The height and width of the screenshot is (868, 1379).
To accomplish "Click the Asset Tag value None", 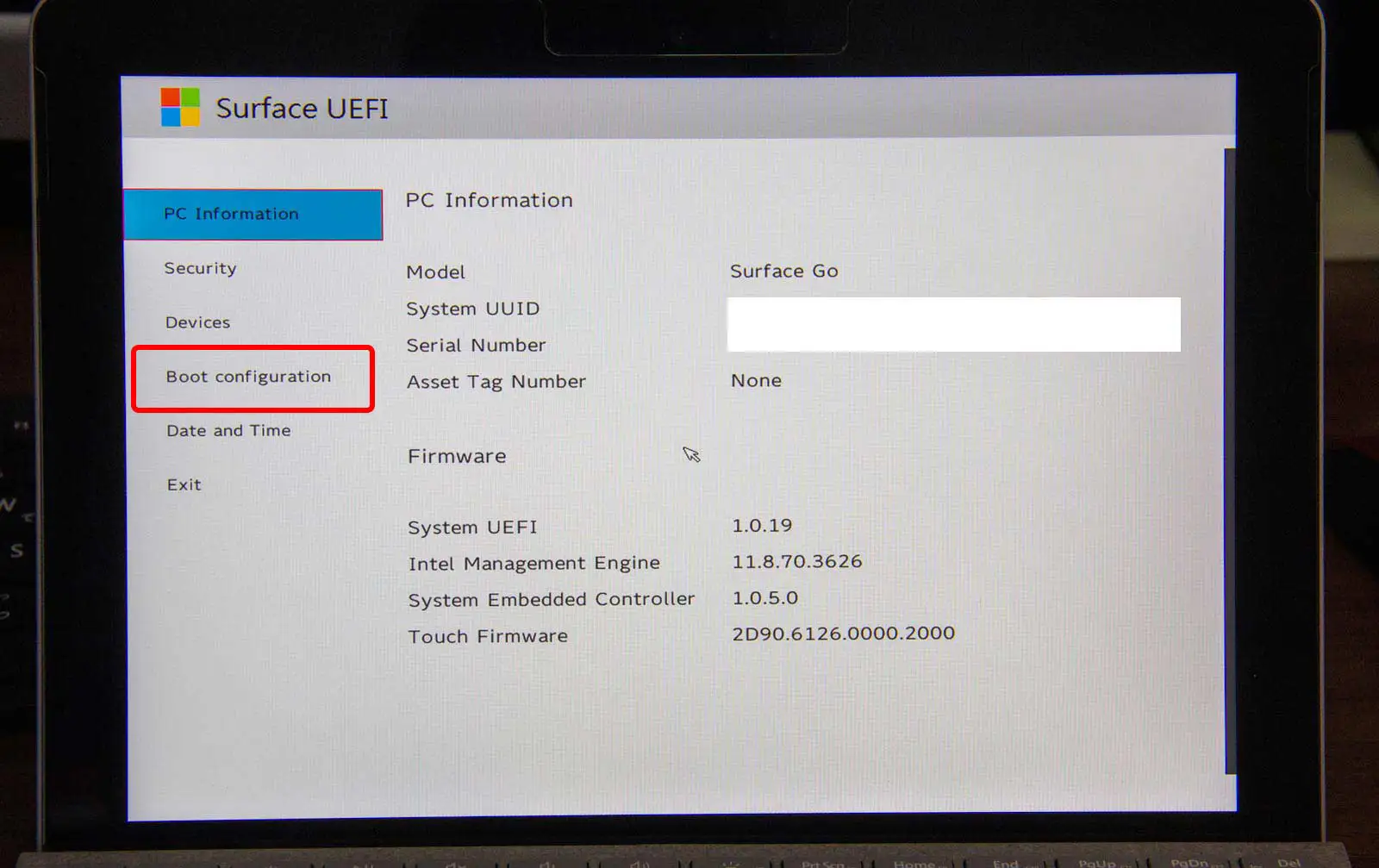I will [x=756, y=380].
